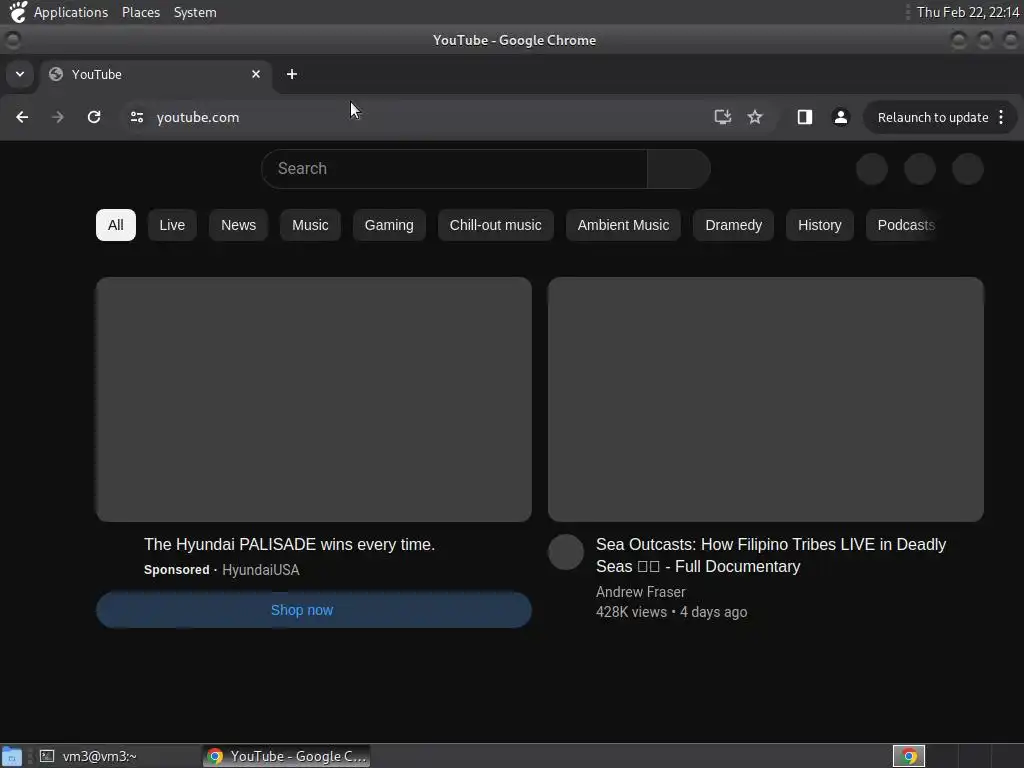Screen dimensions: 1024x768
Task: Click the forward navigation arrow
Action: click(x=57, y=117)
